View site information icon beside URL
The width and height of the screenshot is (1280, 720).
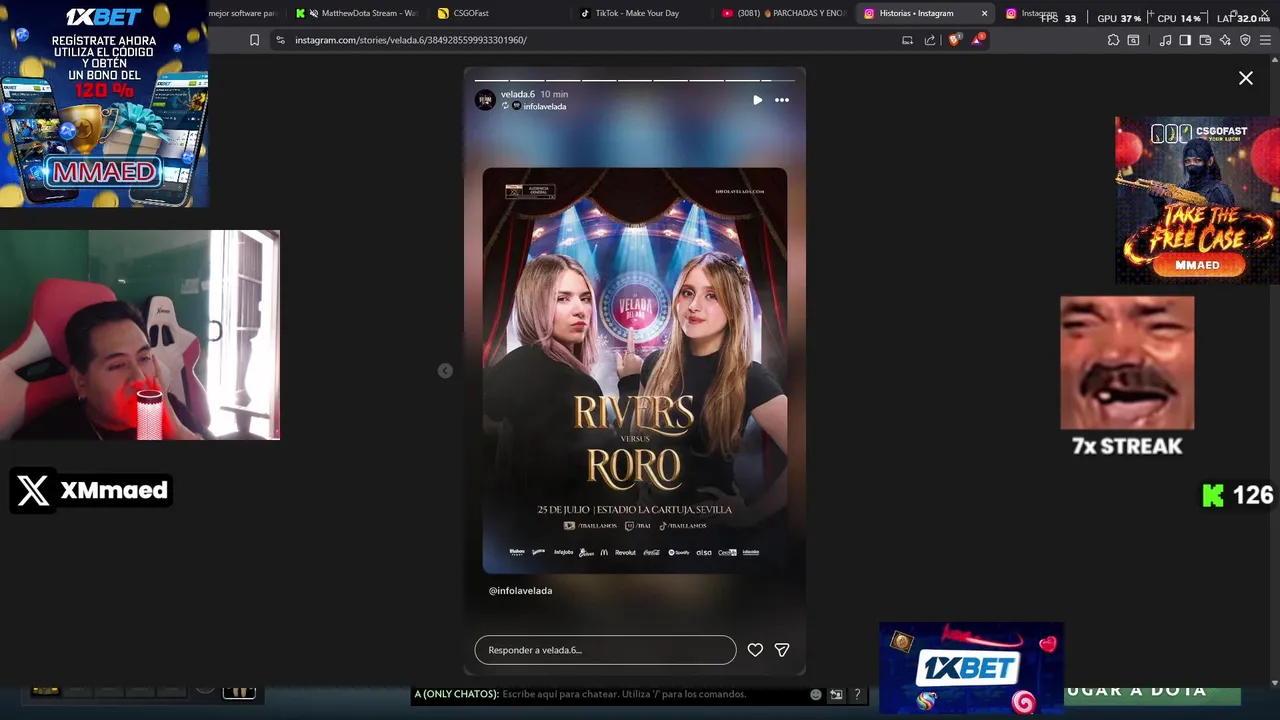coord(280,40)
